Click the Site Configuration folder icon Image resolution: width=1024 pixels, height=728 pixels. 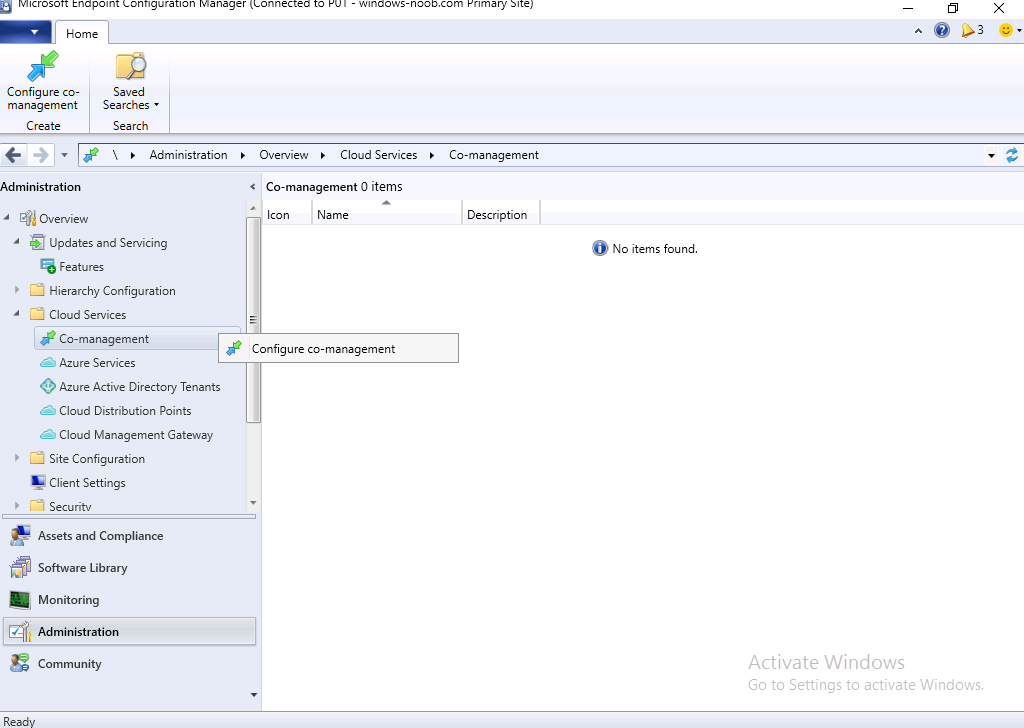point(37,458)
